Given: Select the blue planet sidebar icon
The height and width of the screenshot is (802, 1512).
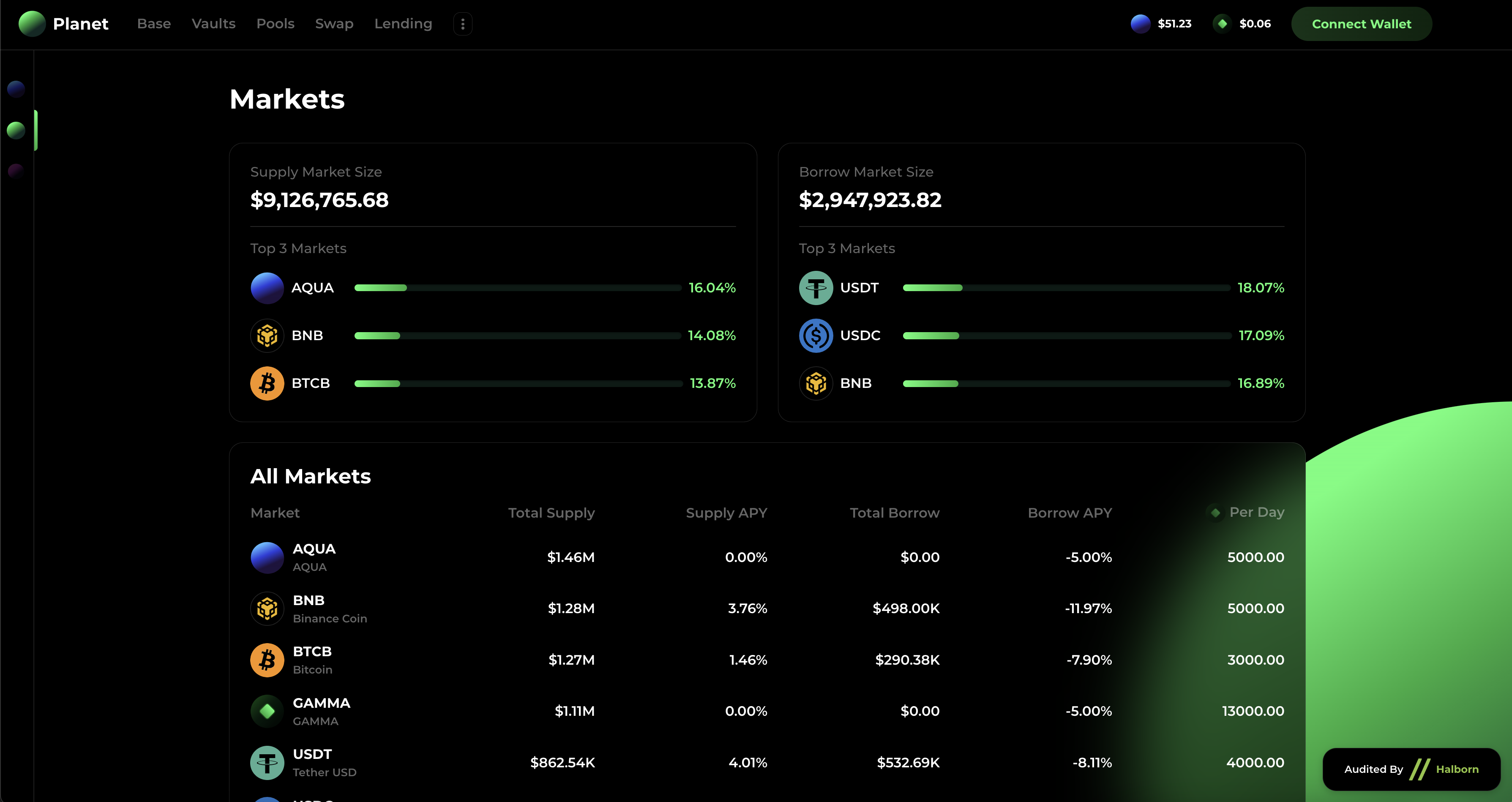Looking at the screenshot, I should coord(16,89).
